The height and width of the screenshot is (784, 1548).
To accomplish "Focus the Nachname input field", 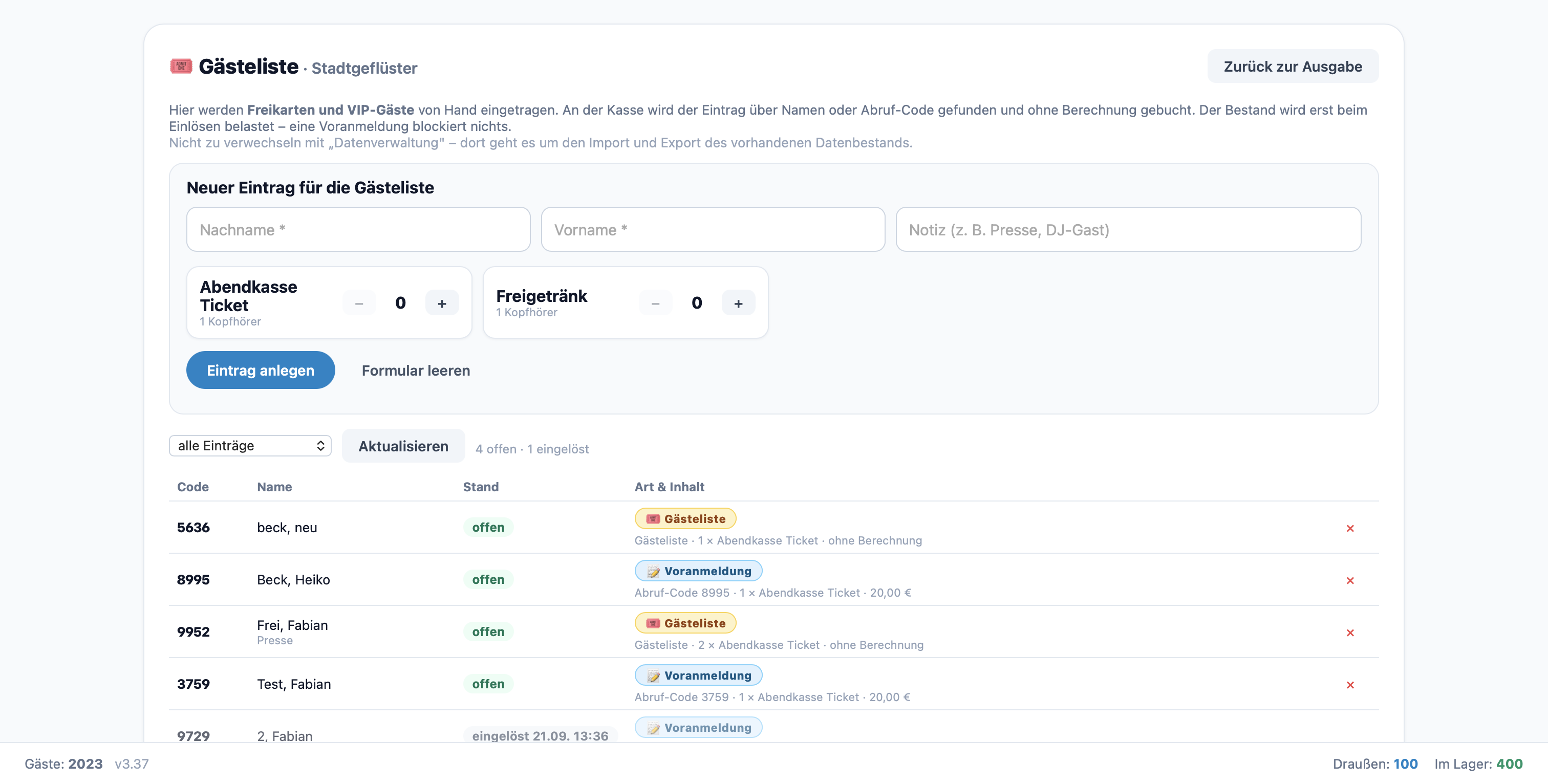I will [358, 229].
